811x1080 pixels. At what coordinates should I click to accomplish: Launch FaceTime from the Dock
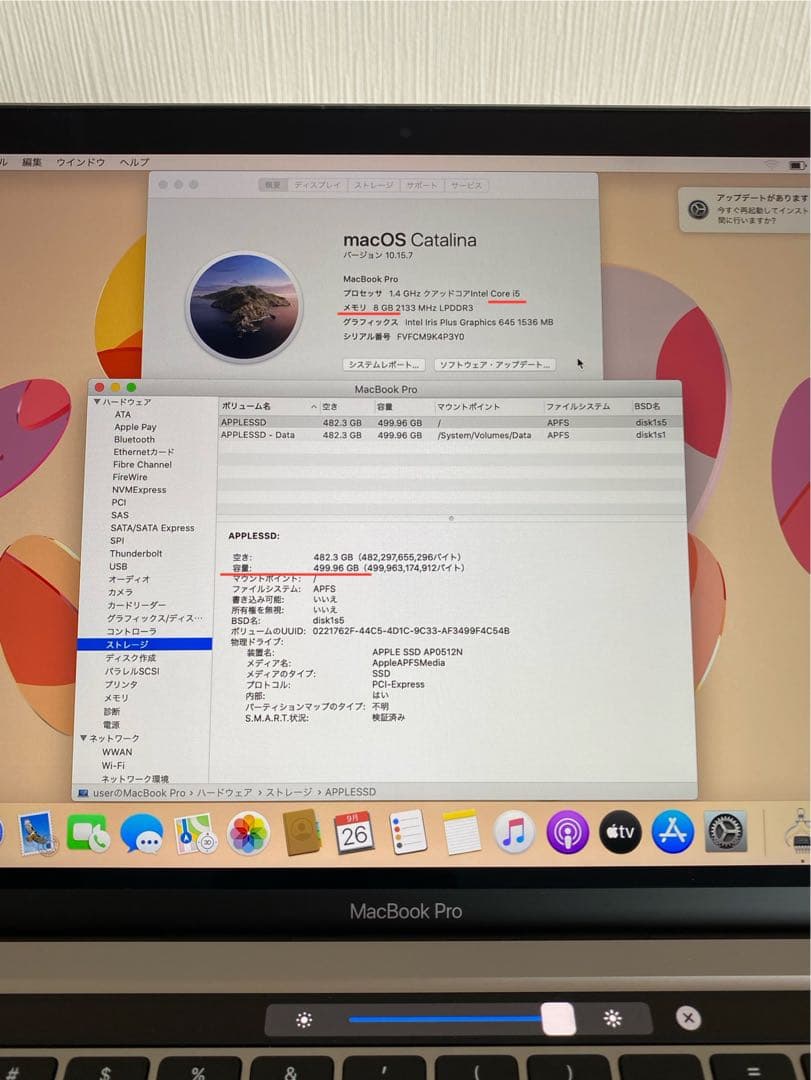pyautogui.click(x=88, y=833)
